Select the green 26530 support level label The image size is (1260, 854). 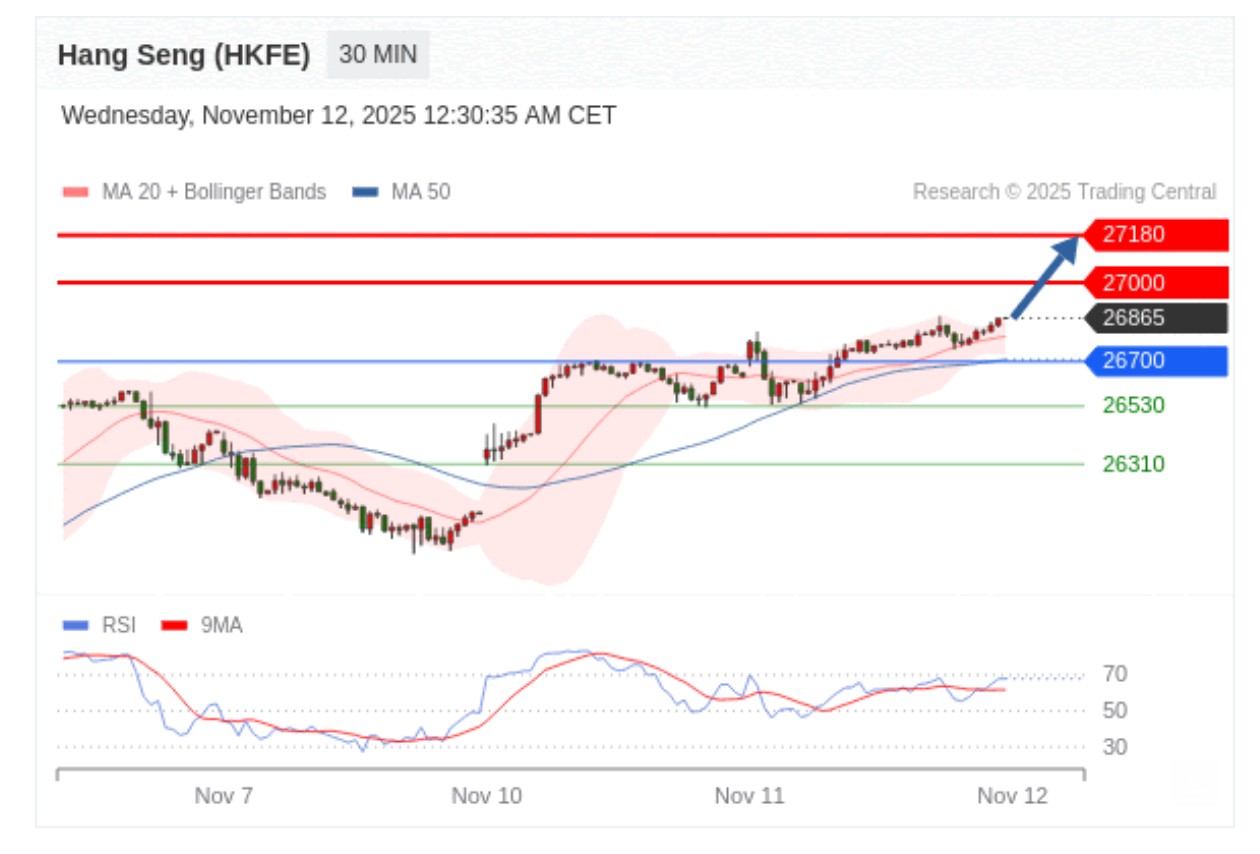pyautogui.click(x=1133, y=405)
